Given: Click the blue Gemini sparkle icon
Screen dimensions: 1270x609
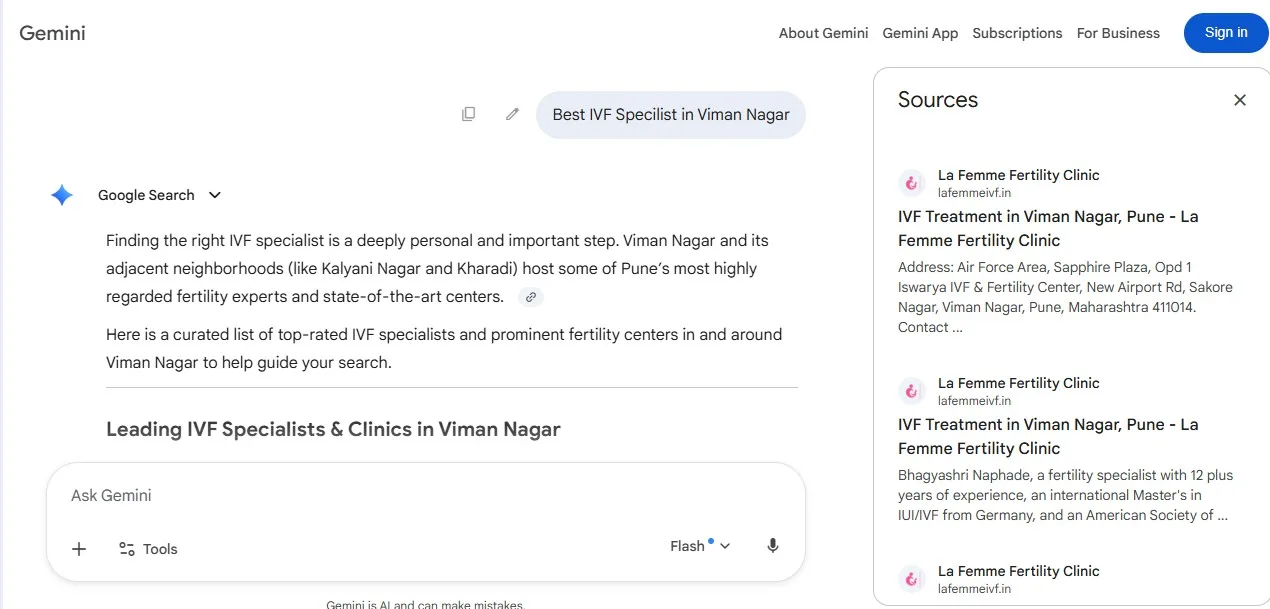Looking at the screenshot, I should pos(62,195).
